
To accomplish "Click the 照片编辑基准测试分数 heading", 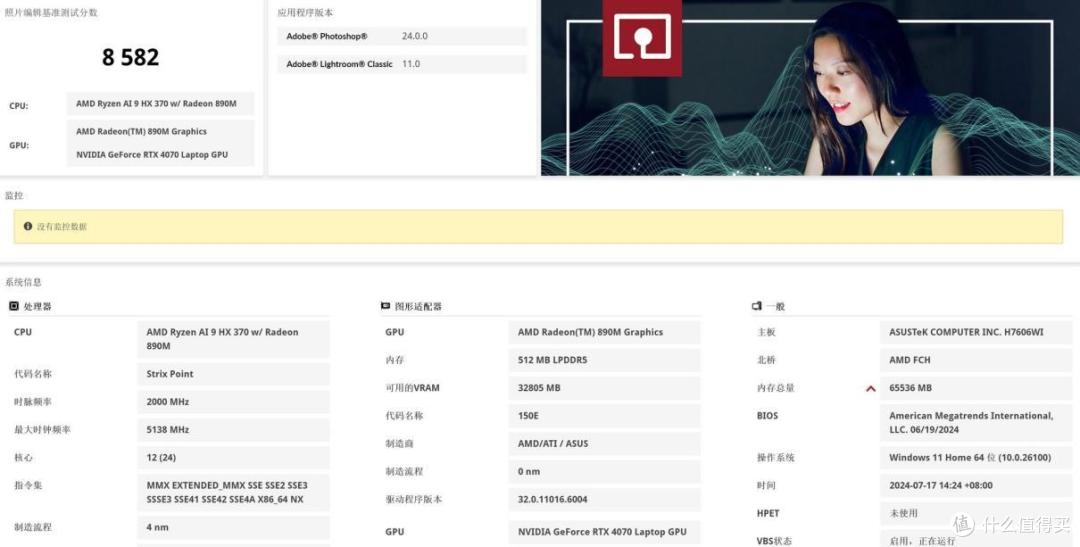I will pos(51,12).
